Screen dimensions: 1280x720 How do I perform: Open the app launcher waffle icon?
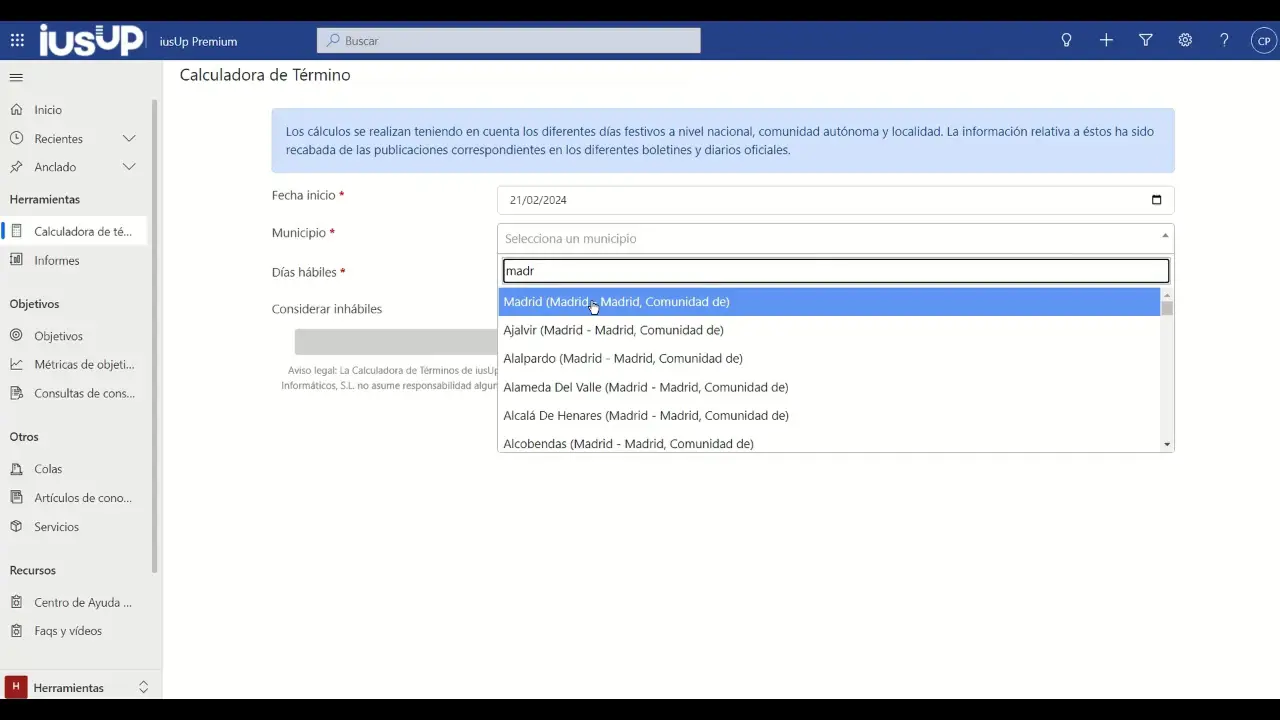17,41
